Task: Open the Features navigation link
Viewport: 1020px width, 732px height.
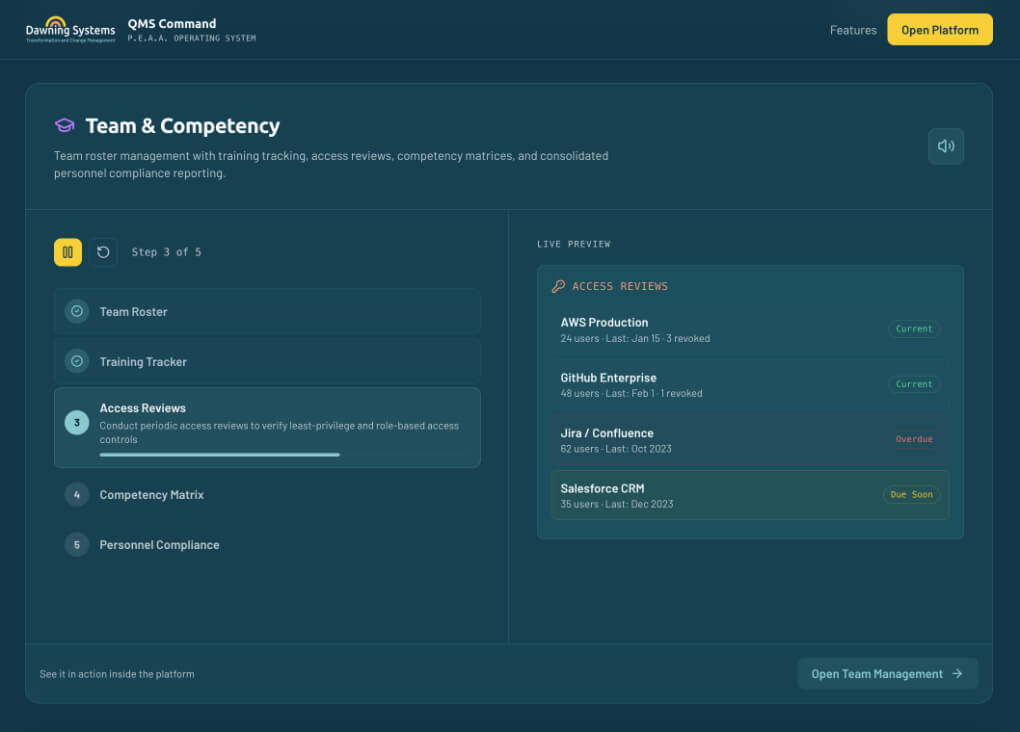Action: (x=853, y=30)
